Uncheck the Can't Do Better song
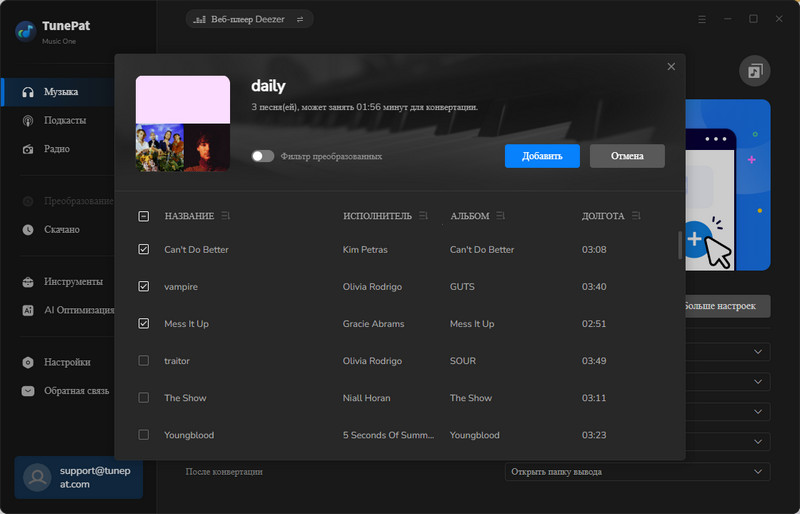The width and height of the screenshot is (800, 514). click(144, 249)
